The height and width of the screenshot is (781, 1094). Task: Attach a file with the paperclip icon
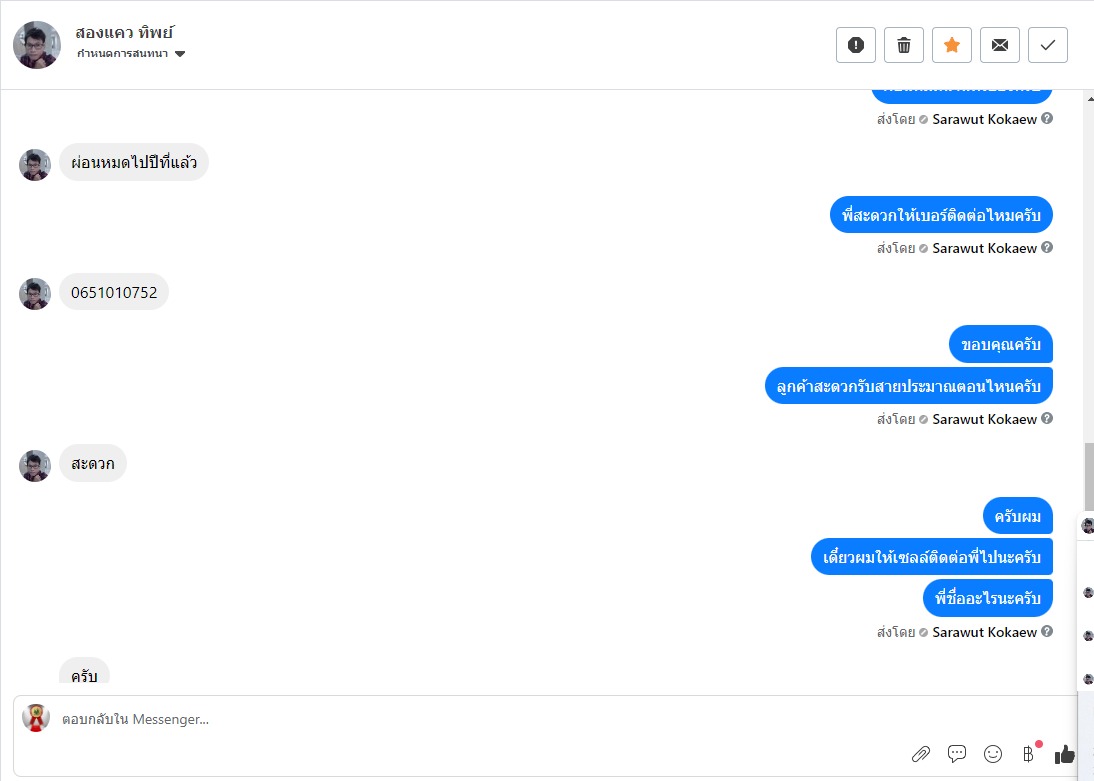click(921, 754)
